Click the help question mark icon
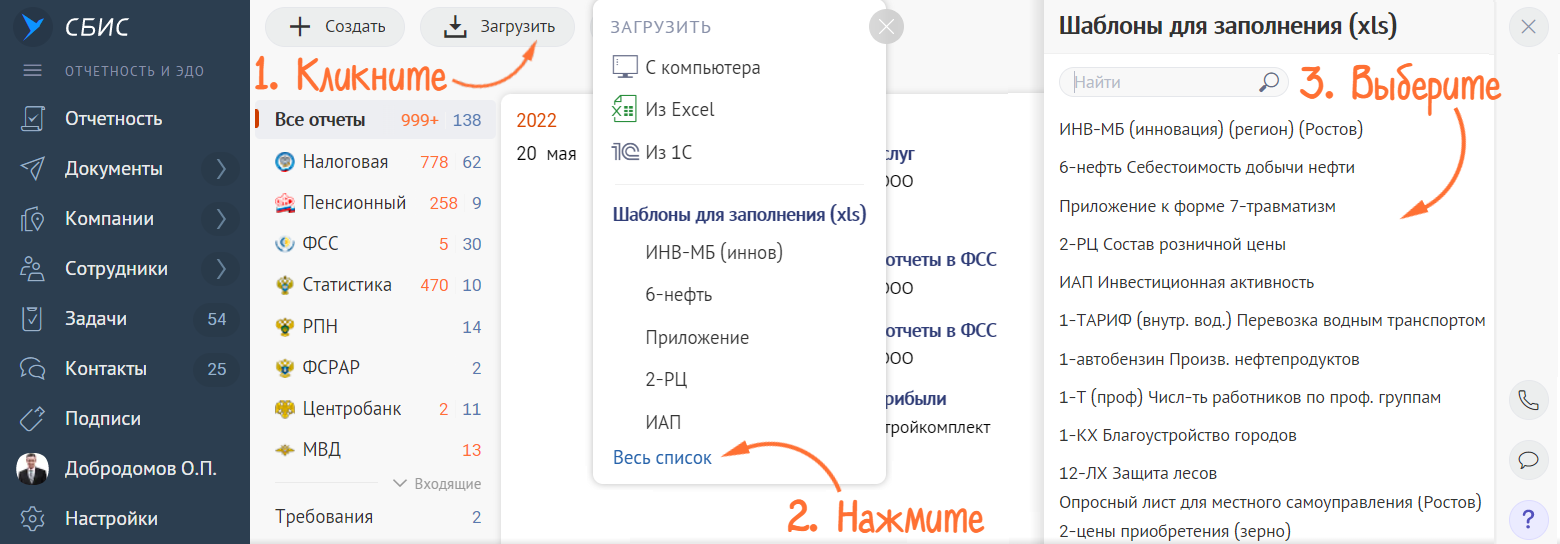The height and width of the screenshot is (544, 1560). (x=1528, y=519)
